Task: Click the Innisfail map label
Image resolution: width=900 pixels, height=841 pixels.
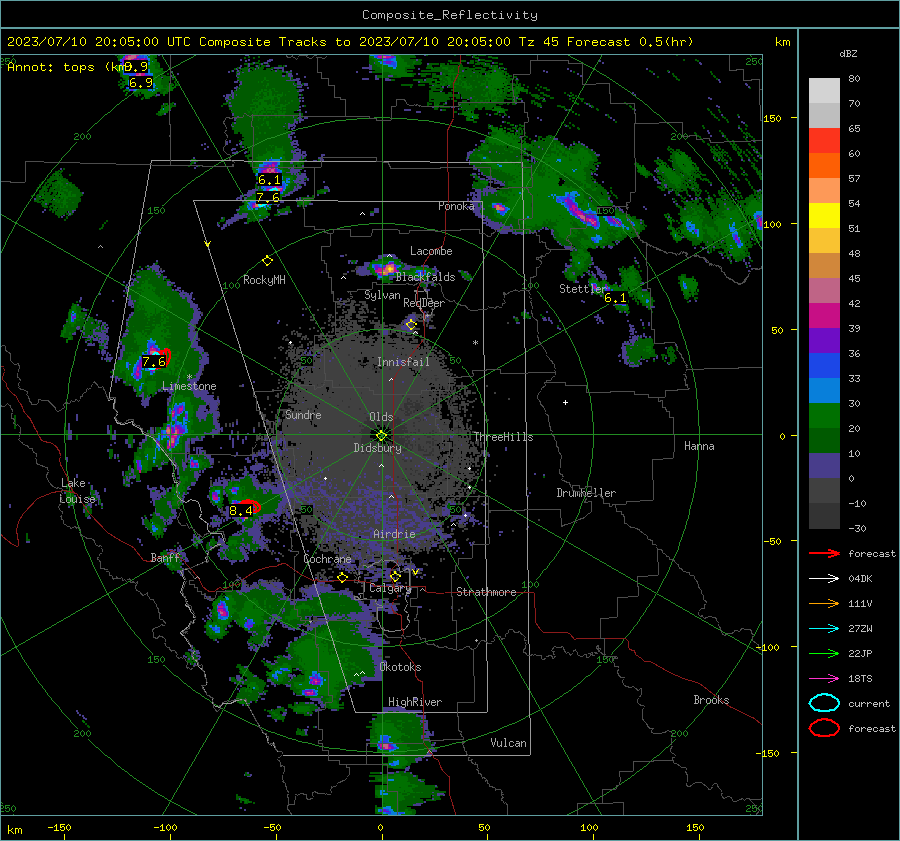Action: [403, 362]
